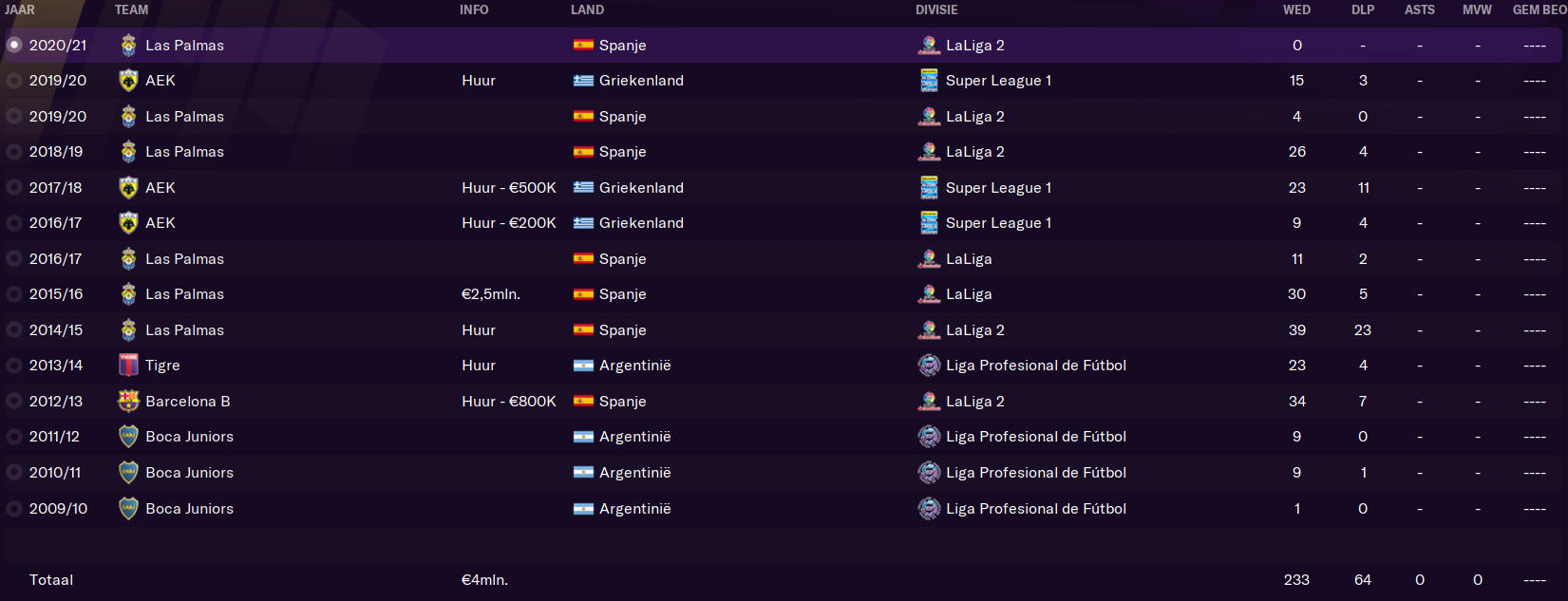Sort by the JAAR column header
Screen dimensions: 1568x601
[x=20, y=9]
